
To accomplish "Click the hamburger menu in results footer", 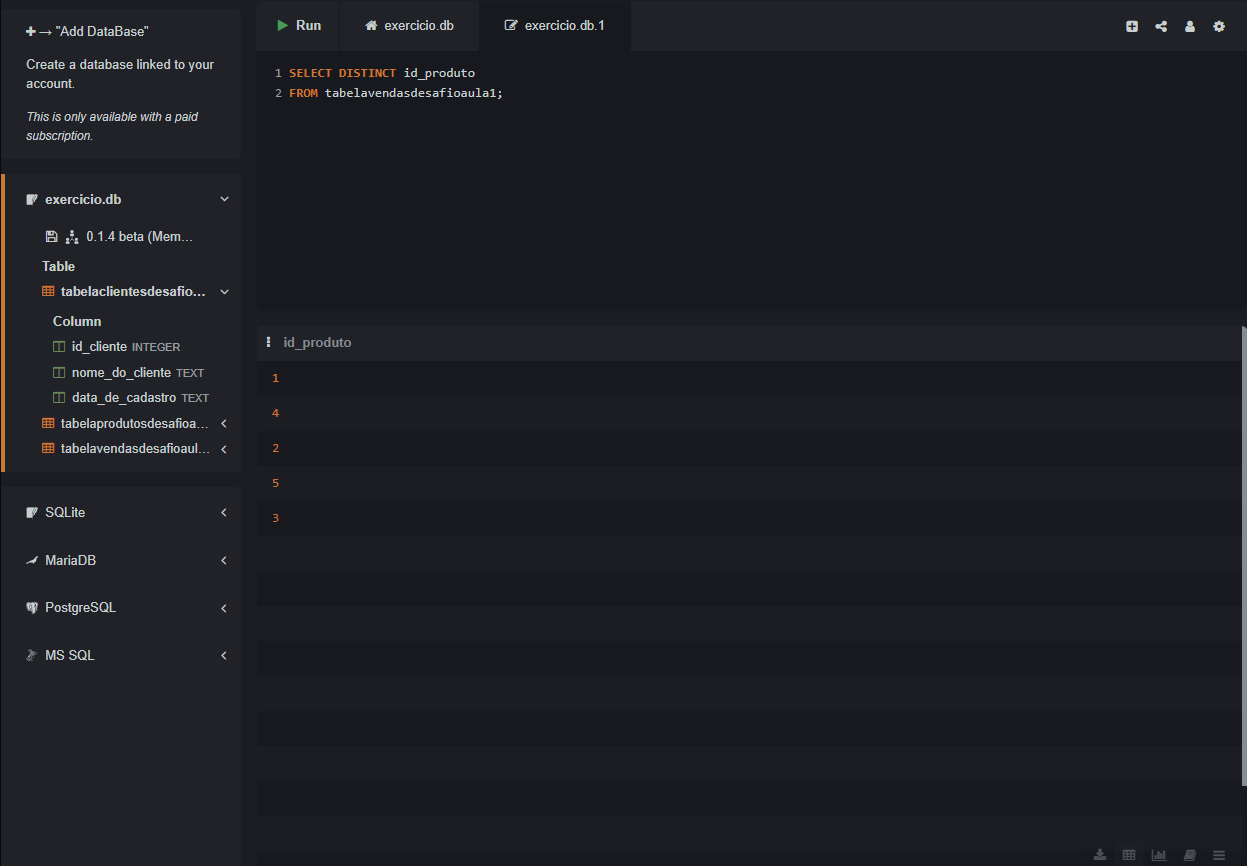I will [x=1219, y=855].
